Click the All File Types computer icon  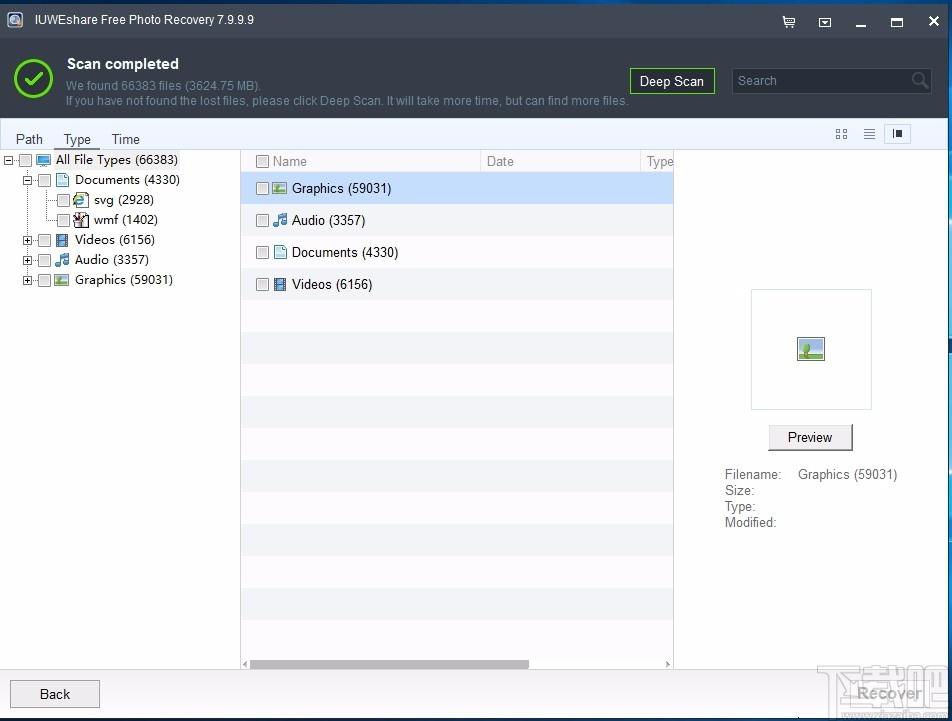pos(43,160)
